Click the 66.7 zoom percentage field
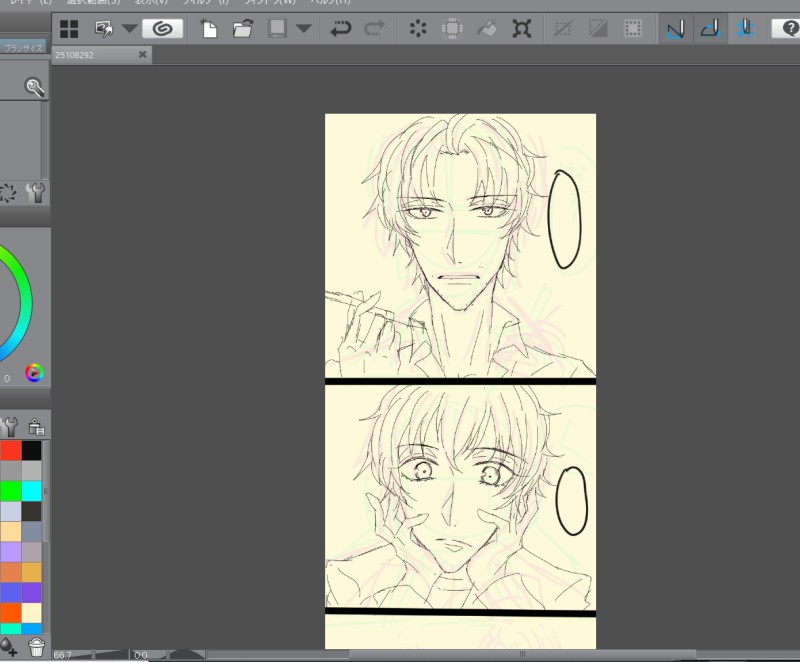 [63, 655]
